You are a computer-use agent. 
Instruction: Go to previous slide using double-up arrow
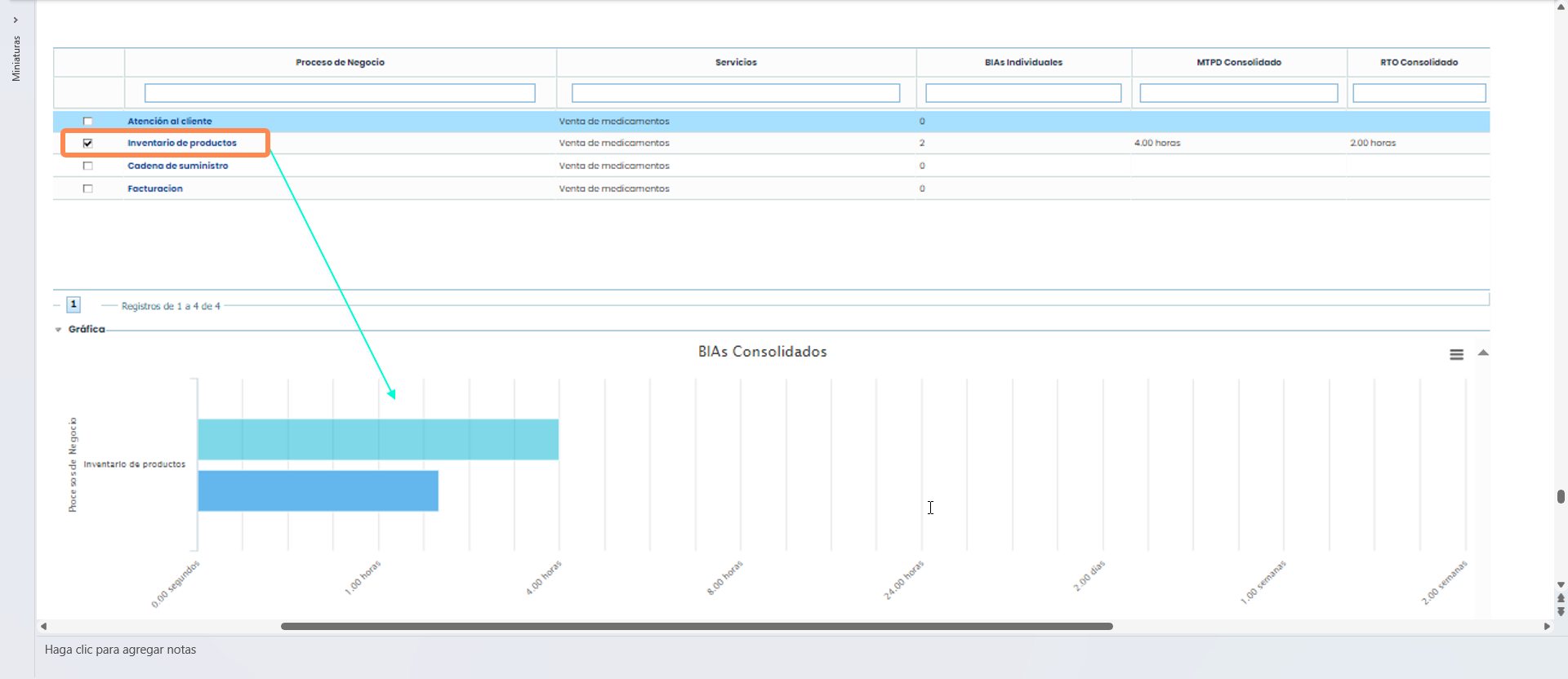click(1561, 598)
